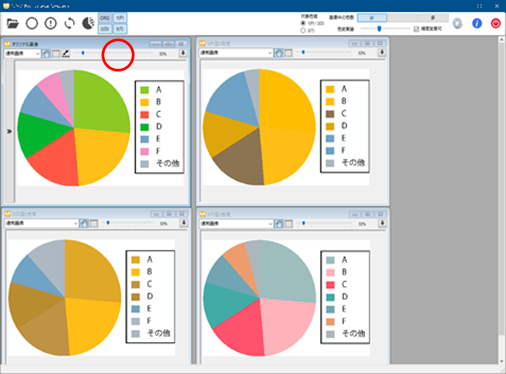Open image mode dropdown in 3(T) panel

(236, 223)
